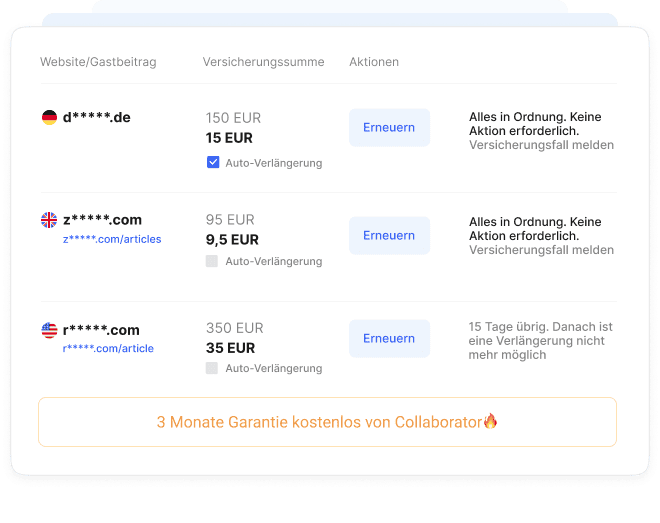Click the 15 EUR price

pyautogui.click(x=229, y=138)
